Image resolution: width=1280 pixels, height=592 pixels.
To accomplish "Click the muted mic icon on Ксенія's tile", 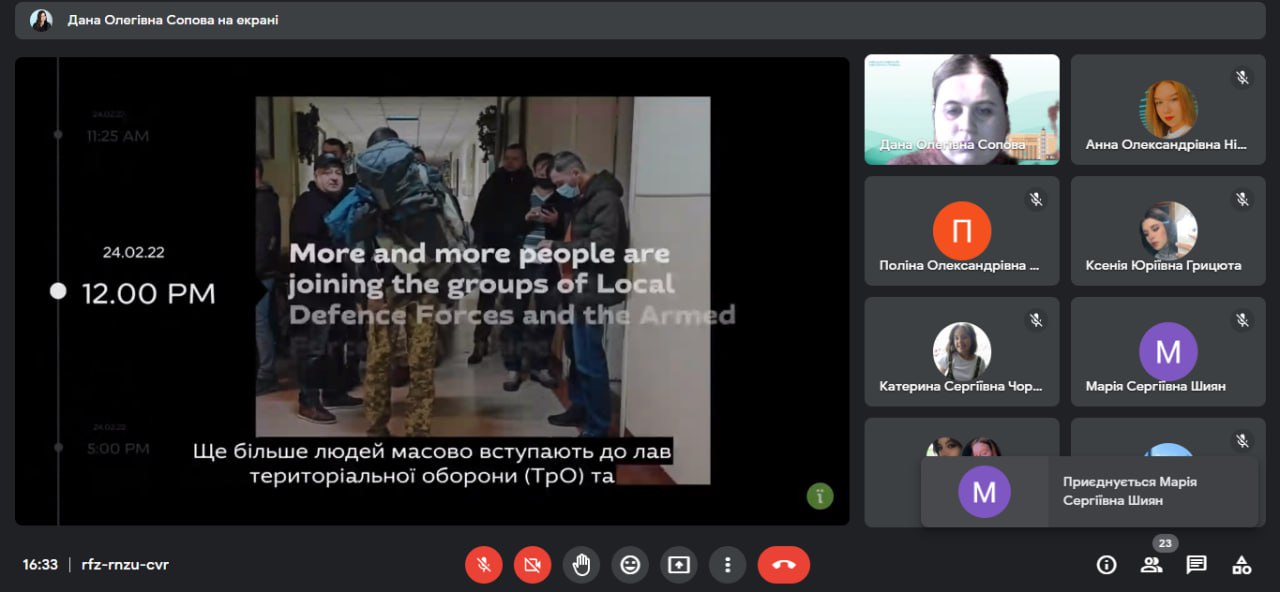I will pos(1242,200).
